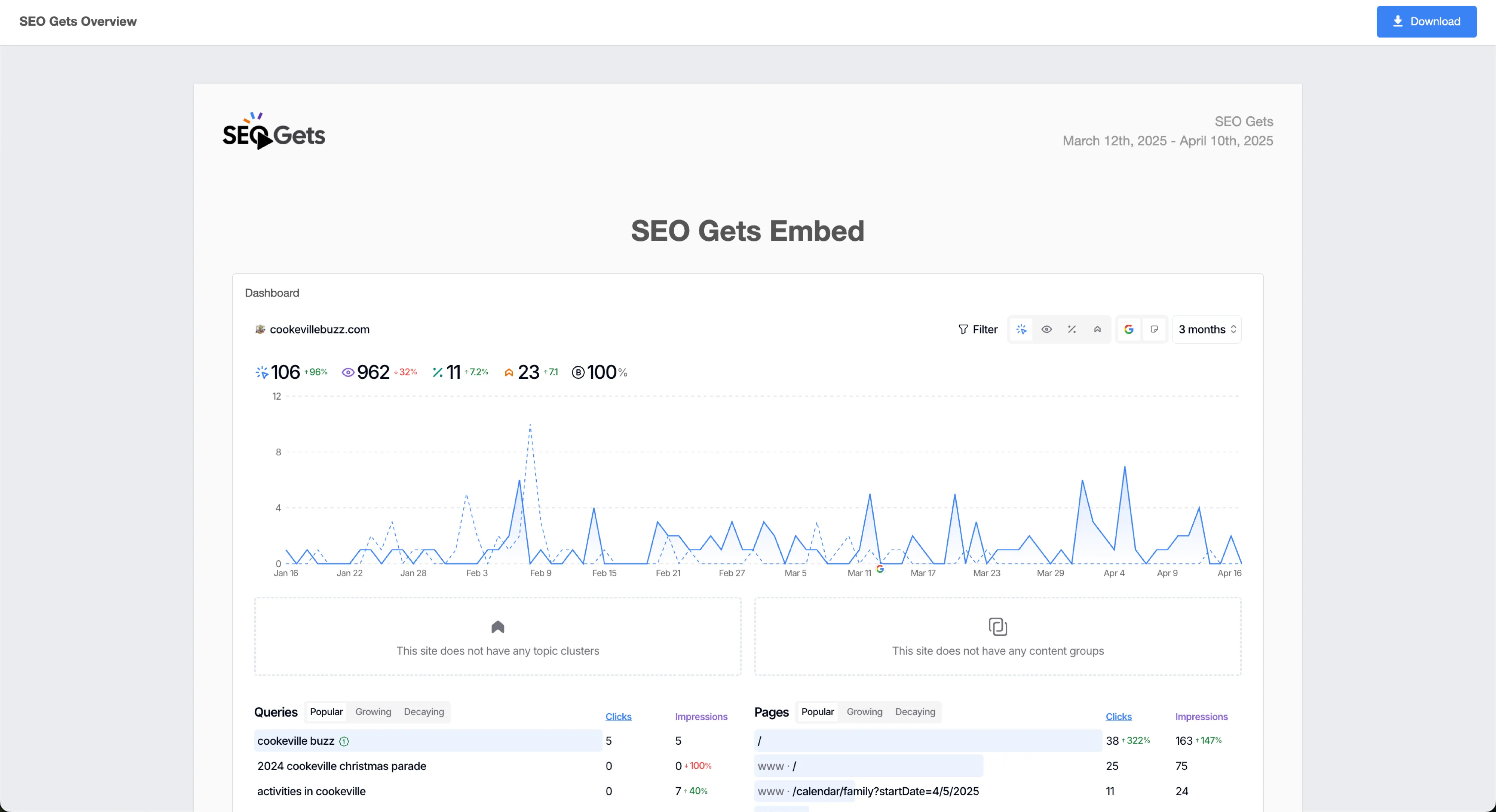The image size is (1496, 812).
Task: Click the info icon beside cookeville buzz
Action: [344, 741]
